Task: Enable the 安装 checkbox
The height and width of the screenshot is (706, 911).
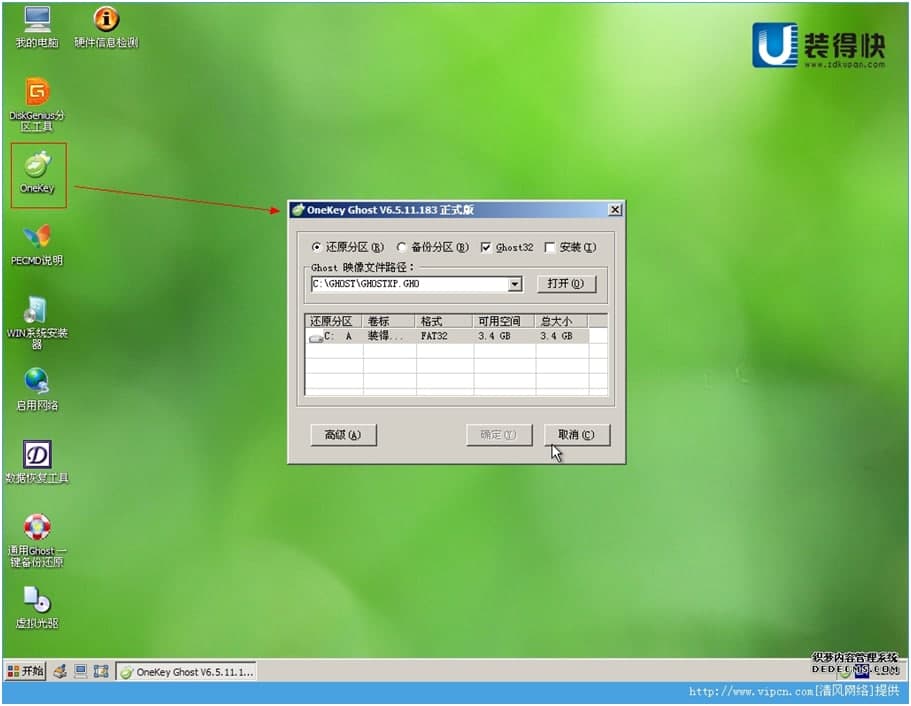Action: [x=551, y=247]
